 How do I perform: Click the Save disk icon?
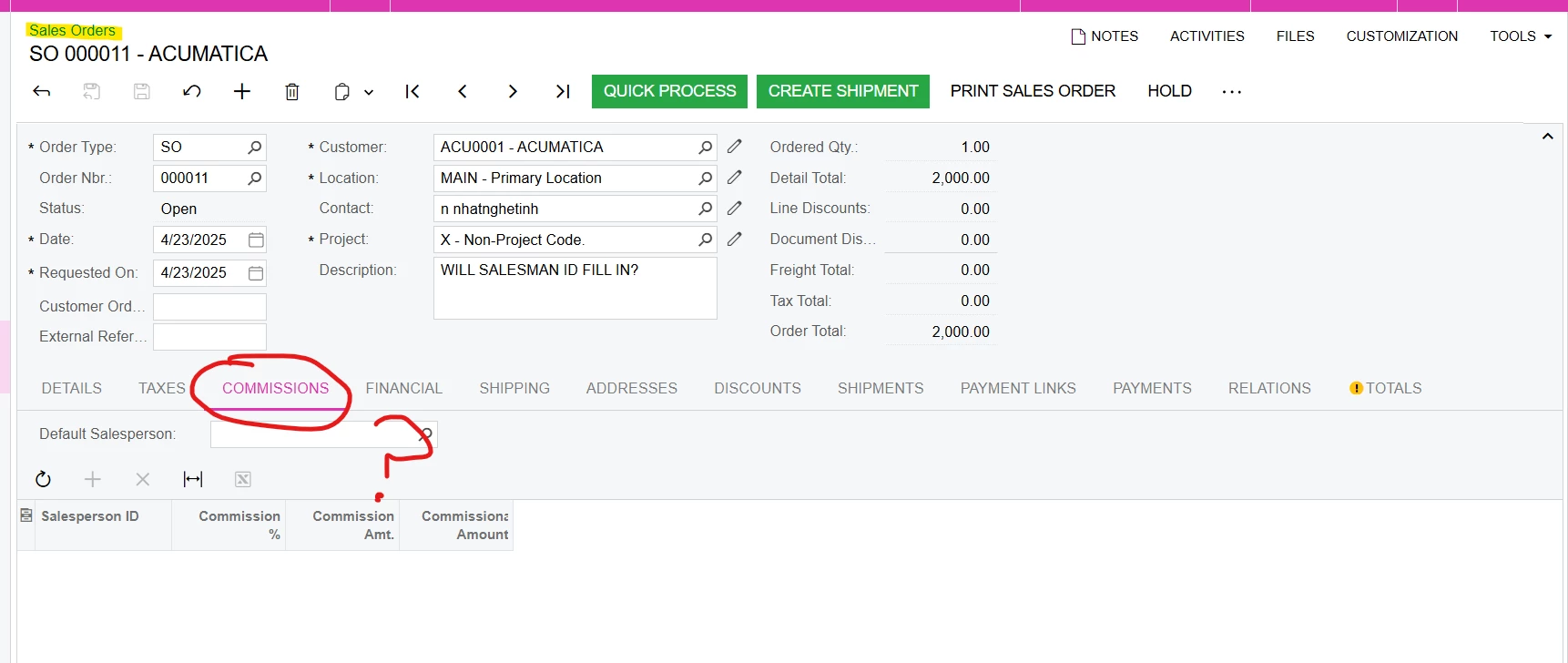[x=142, y=91]
